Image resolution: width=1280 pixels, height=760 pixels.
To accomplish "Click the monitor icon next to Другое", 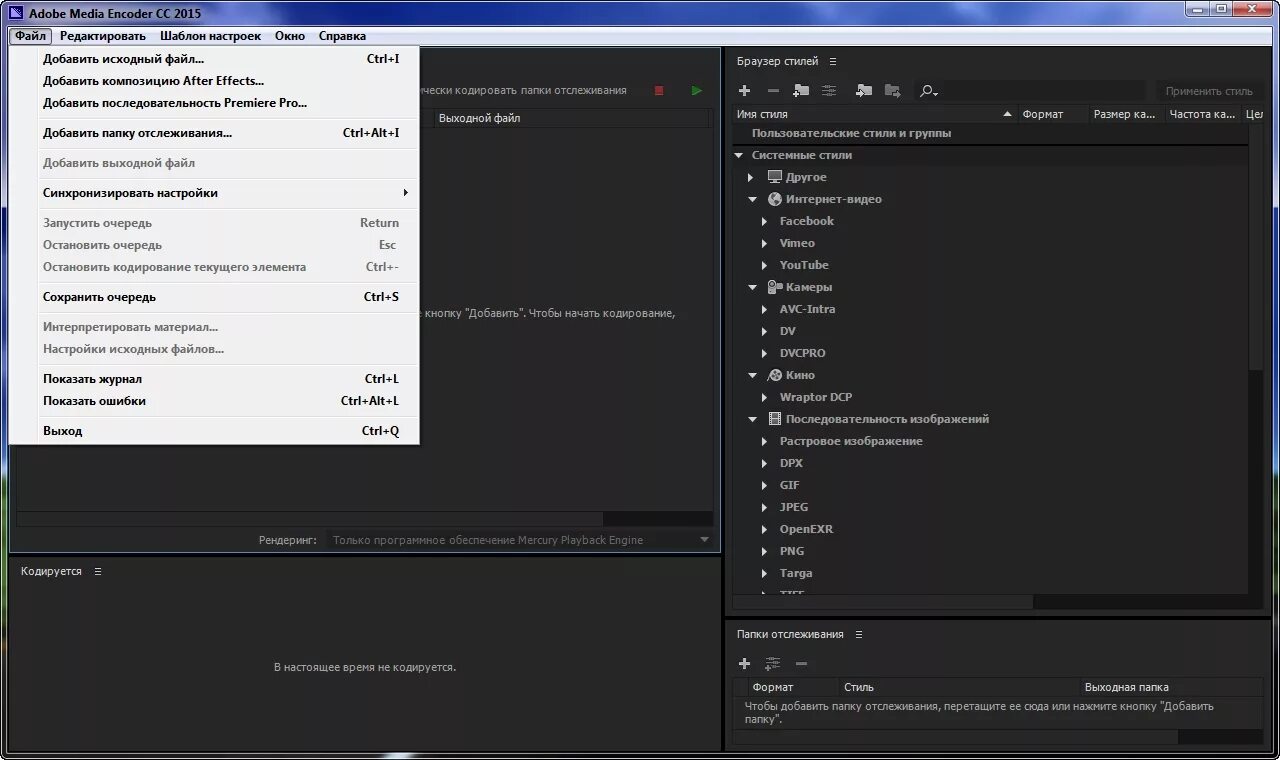I will pos(774,177).
